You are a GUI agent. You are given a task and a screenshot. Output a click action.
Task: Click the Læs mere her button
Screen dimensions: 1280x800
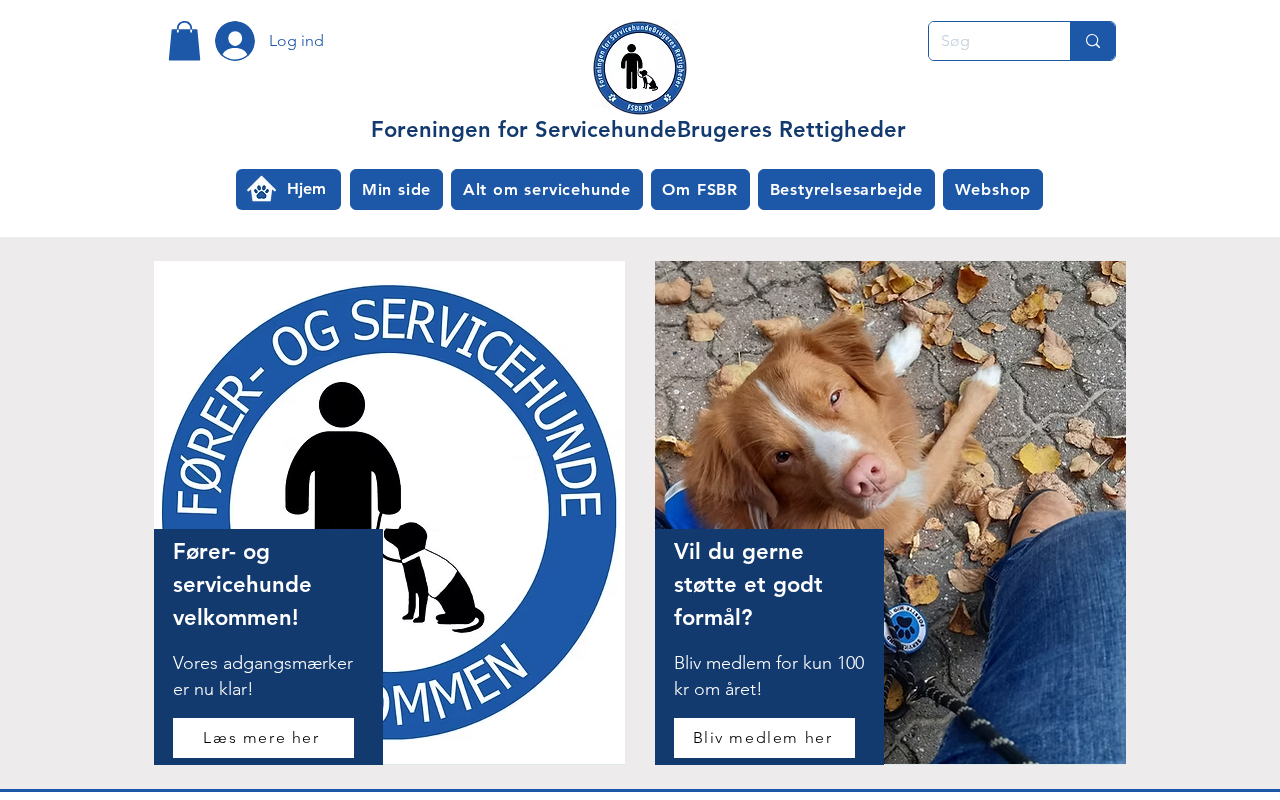click(x=263, y=738)
